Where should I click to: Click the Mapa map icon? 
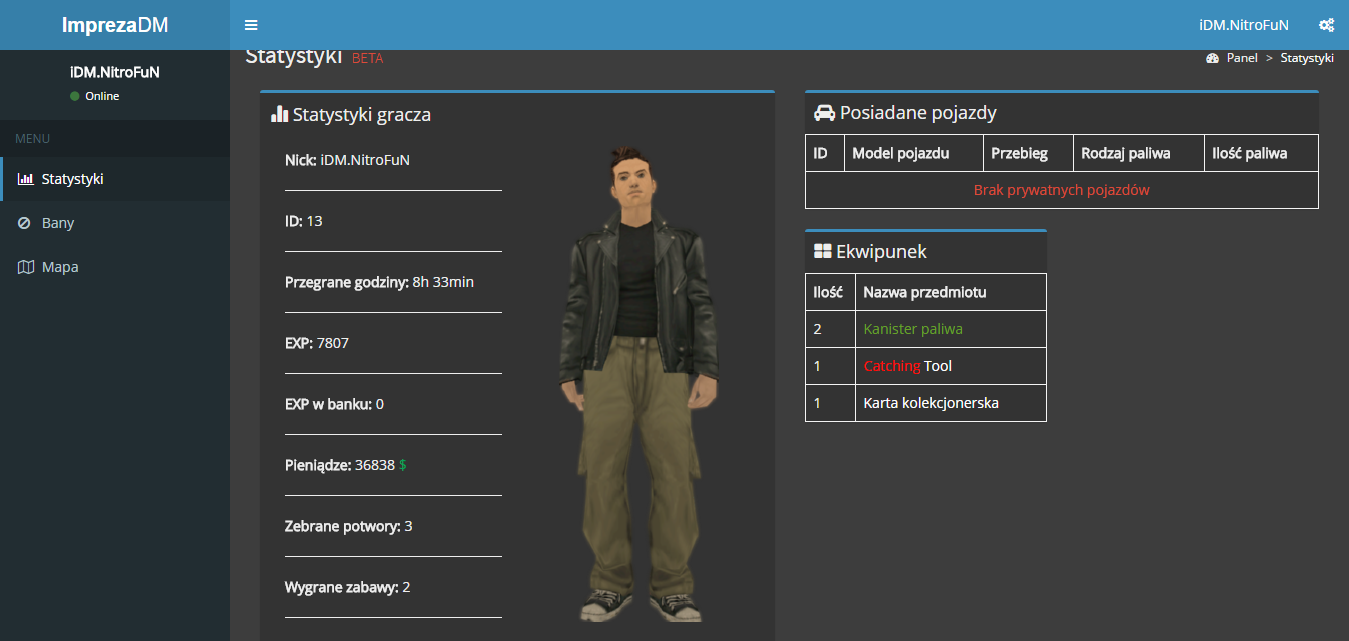tap(26, 267)
